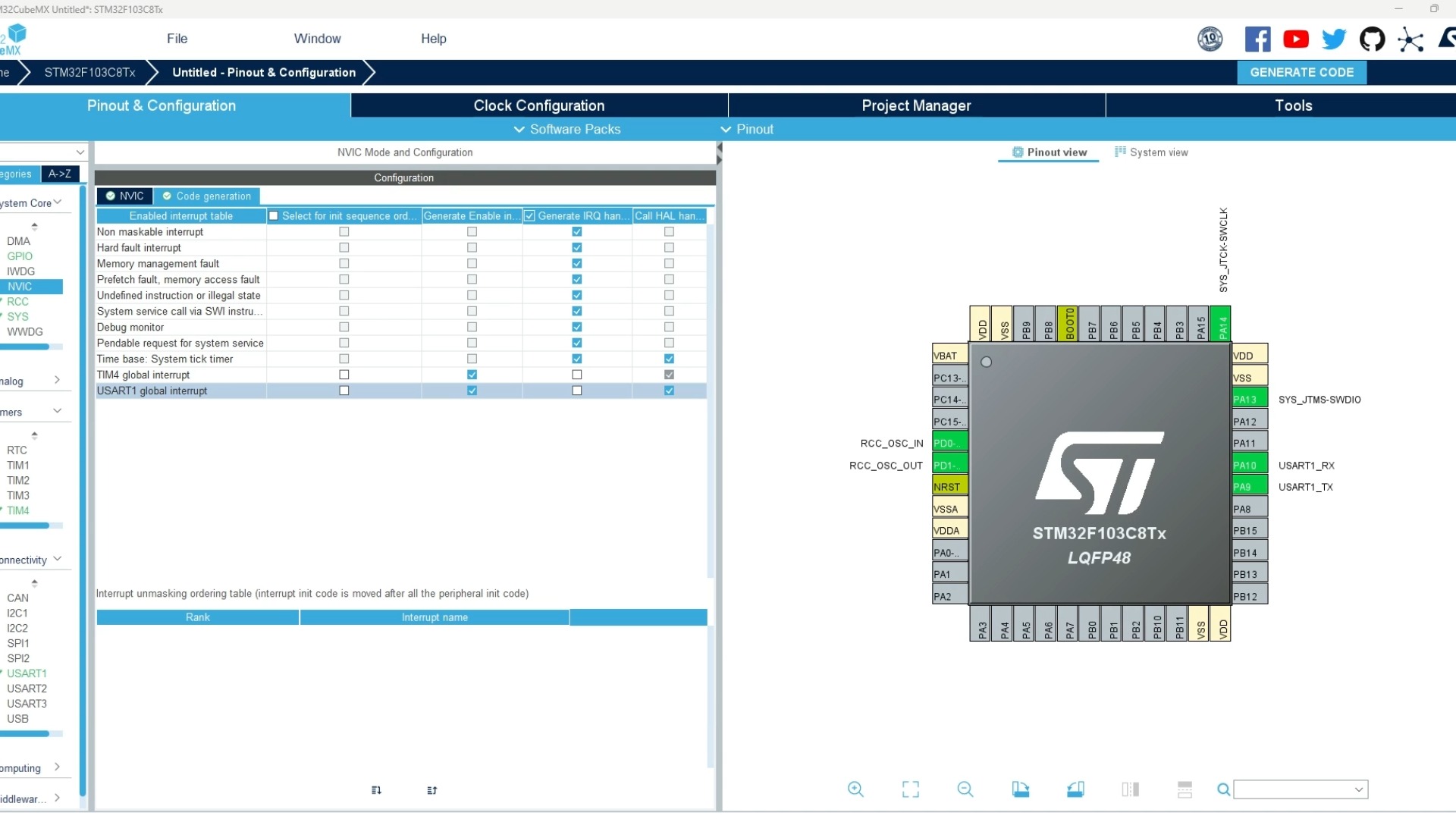Click the GENERATE CODE button
Image resolution: width=1456 pixels, height=819 pixels.
click(x=1301, y=72)
